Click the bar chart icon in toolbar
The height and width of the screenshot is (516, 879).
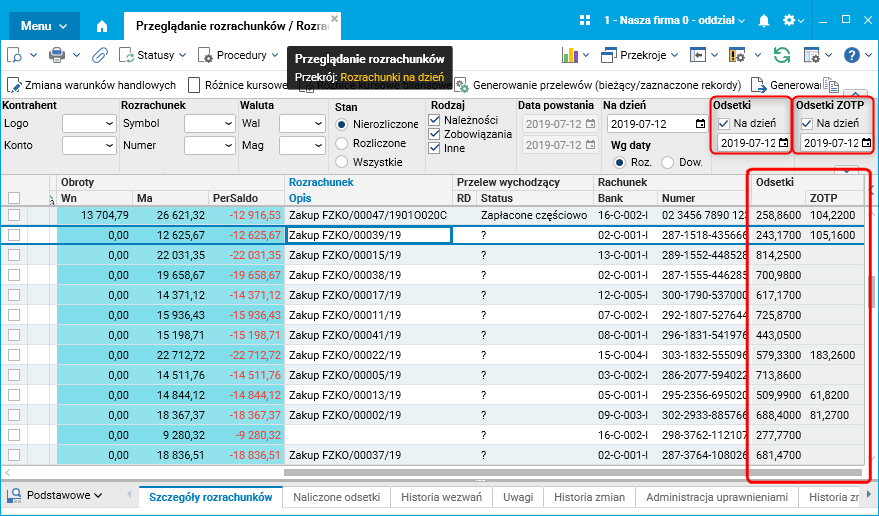569,55
